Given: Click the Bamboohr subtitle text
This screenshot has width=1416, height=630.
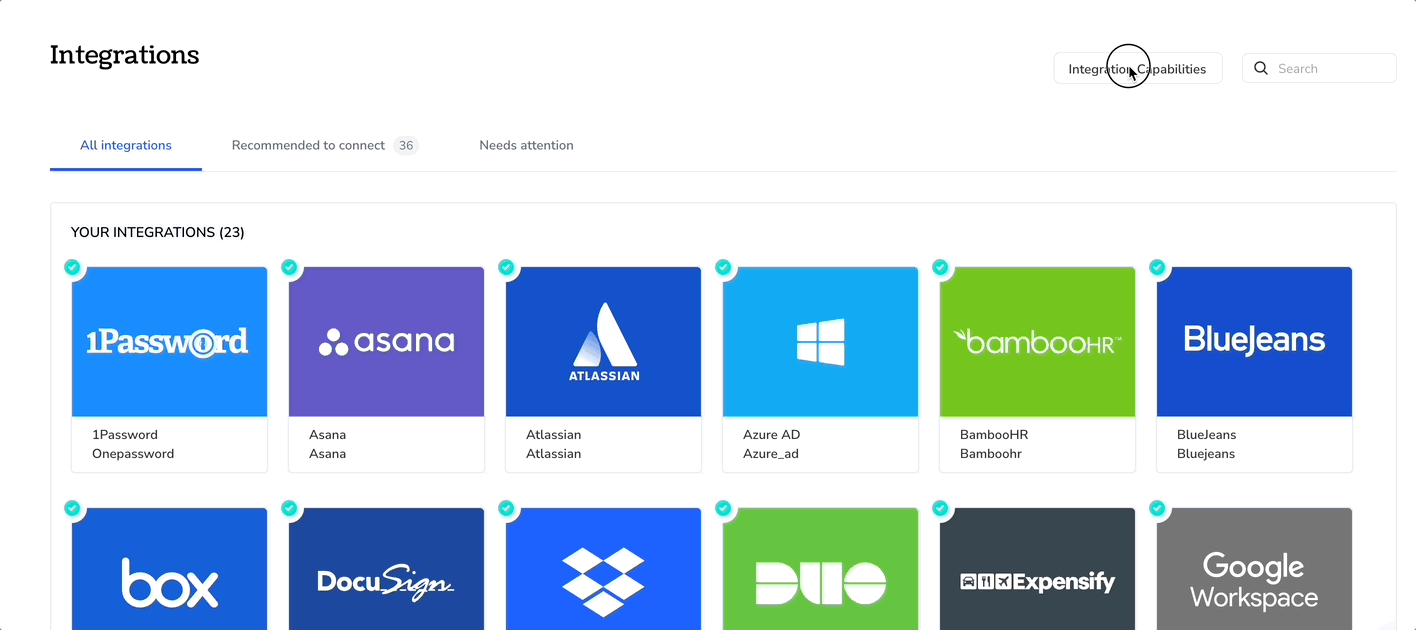Looking at the screenshot, I should 991,454.
